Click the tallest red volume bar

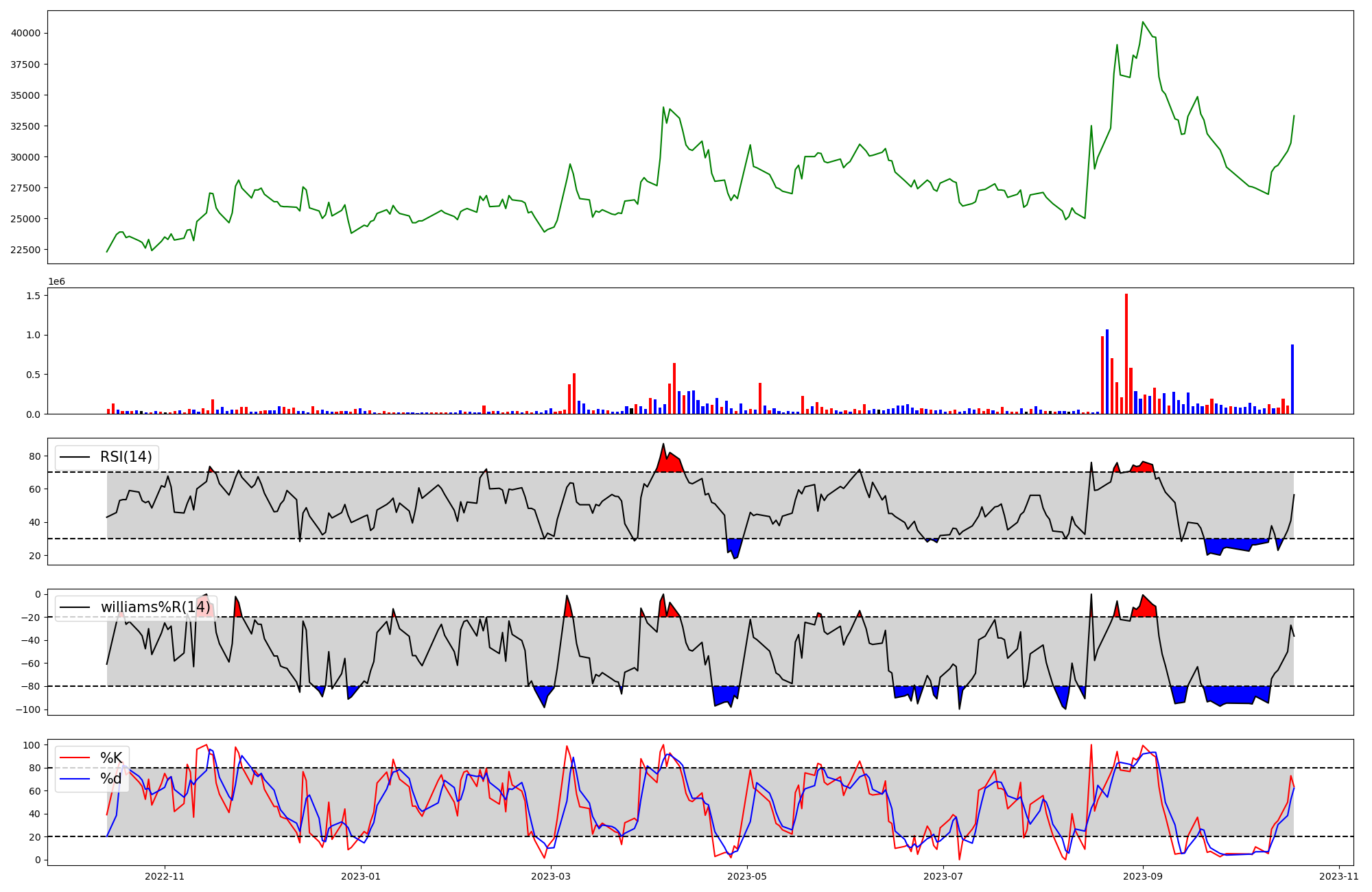click(1126, 353)
